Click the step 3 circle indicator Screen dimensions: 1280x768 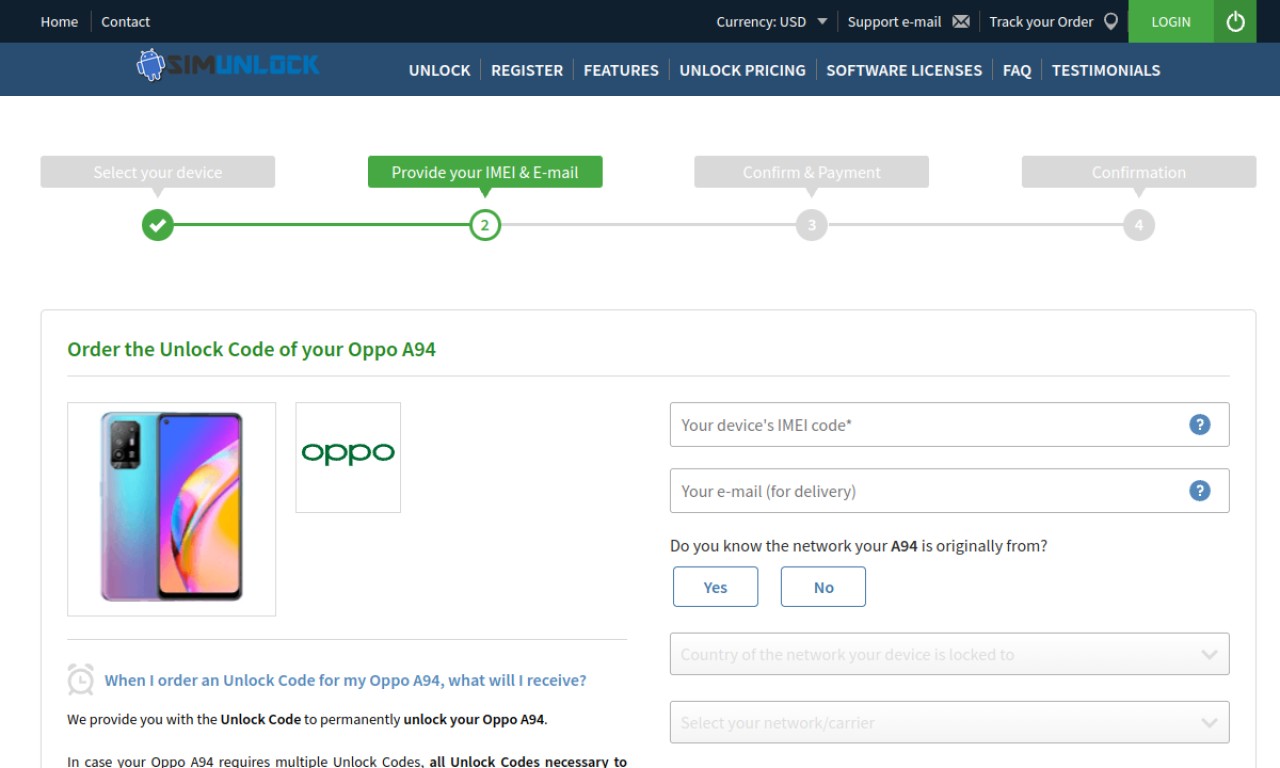click(812, 225)
